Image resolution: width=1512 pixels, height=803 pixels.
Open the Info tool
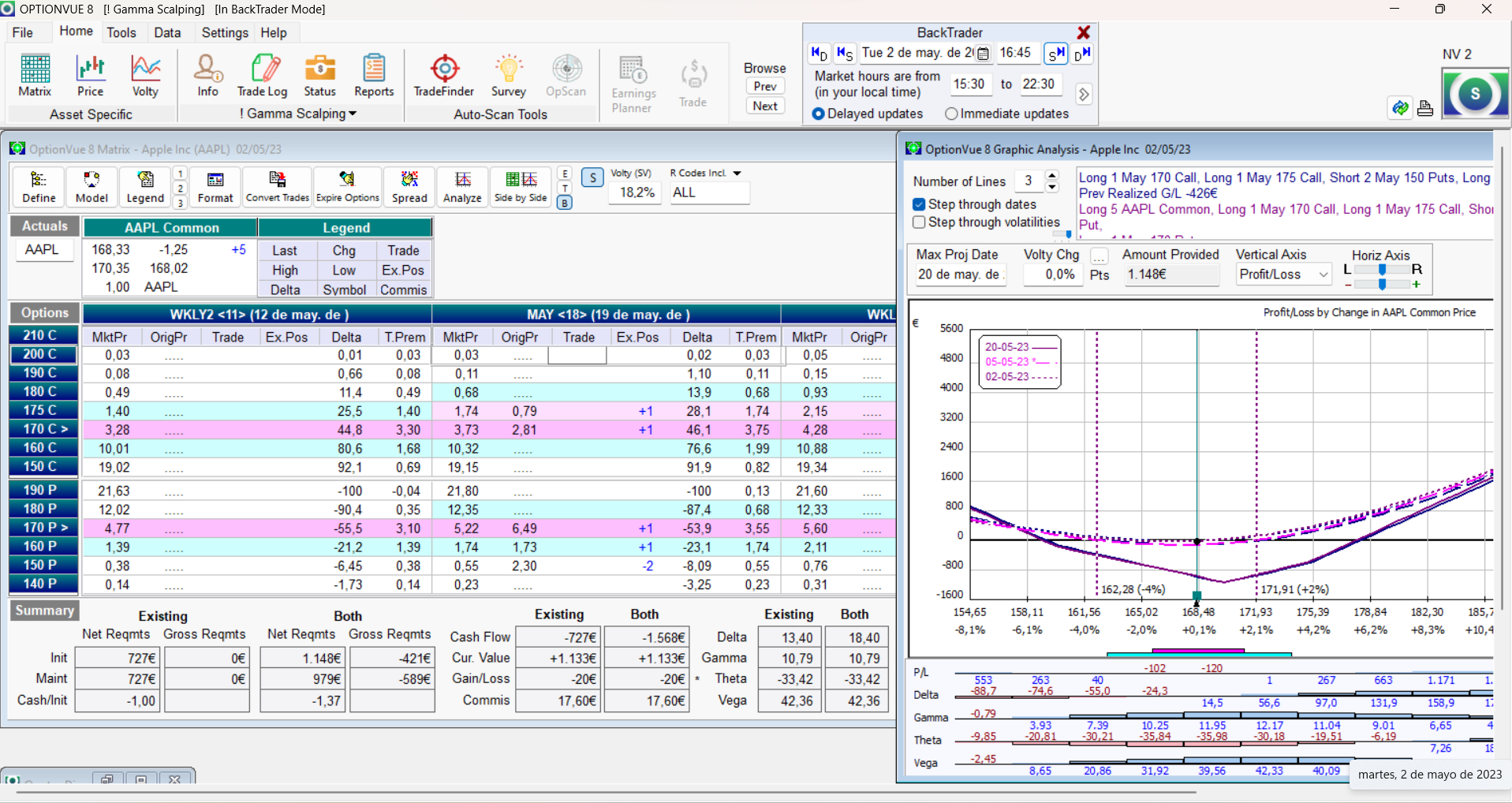tap(208, 76)
